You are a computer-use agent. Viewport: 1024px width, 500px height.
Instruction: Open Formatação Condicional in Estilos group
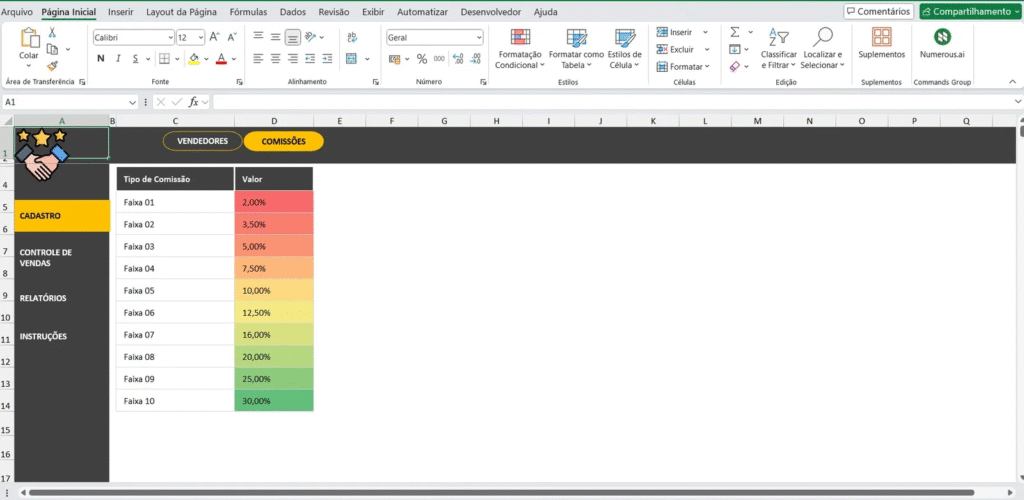point(520,48)
